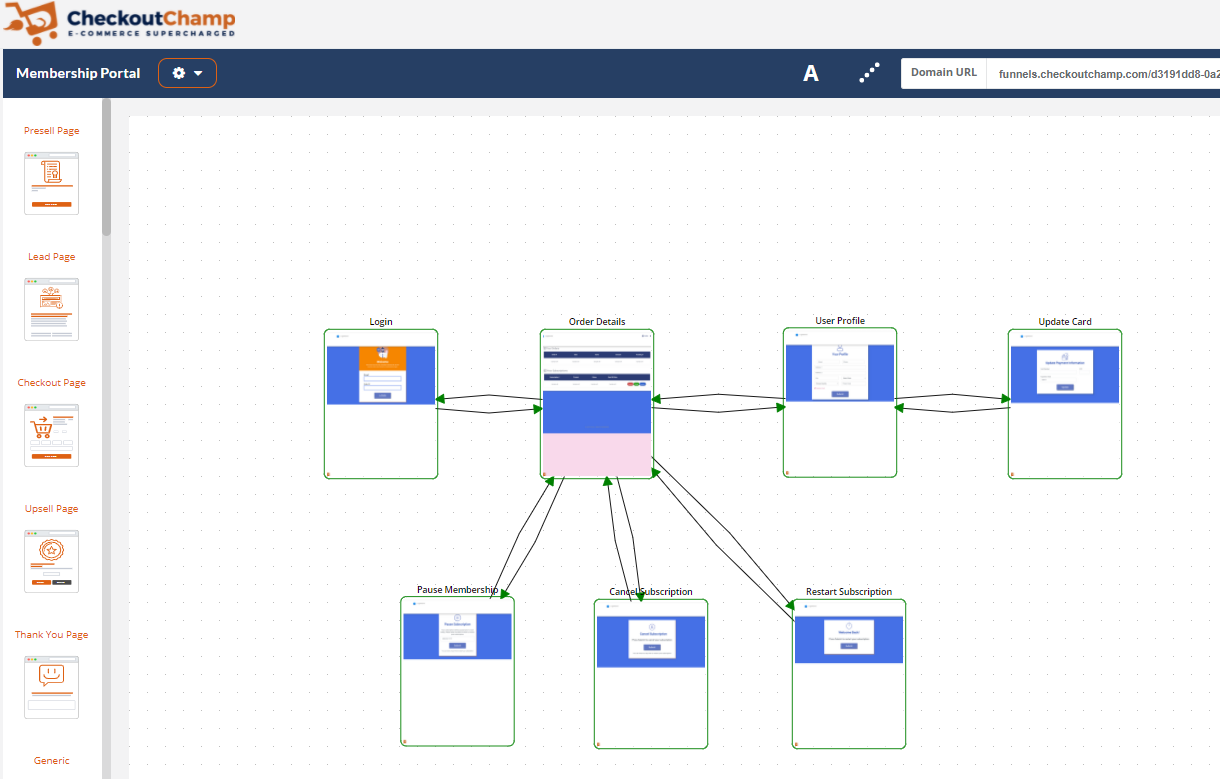Click the left sidebar scrollbar
Screen dimensions: 1220x779
coord(107,170)
